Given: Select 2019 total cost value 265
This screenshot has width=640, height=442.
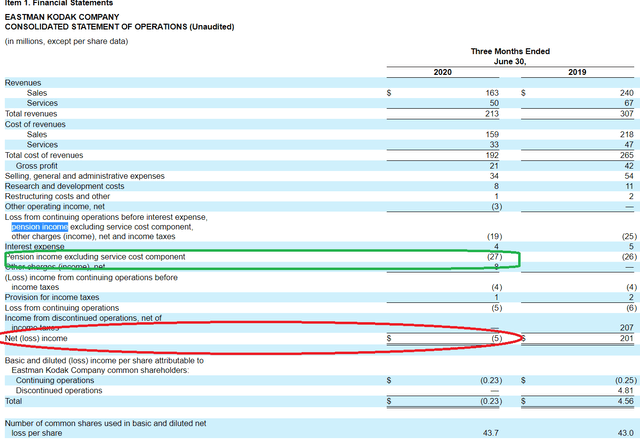Looking at the screenshot, I should point(627,155).
